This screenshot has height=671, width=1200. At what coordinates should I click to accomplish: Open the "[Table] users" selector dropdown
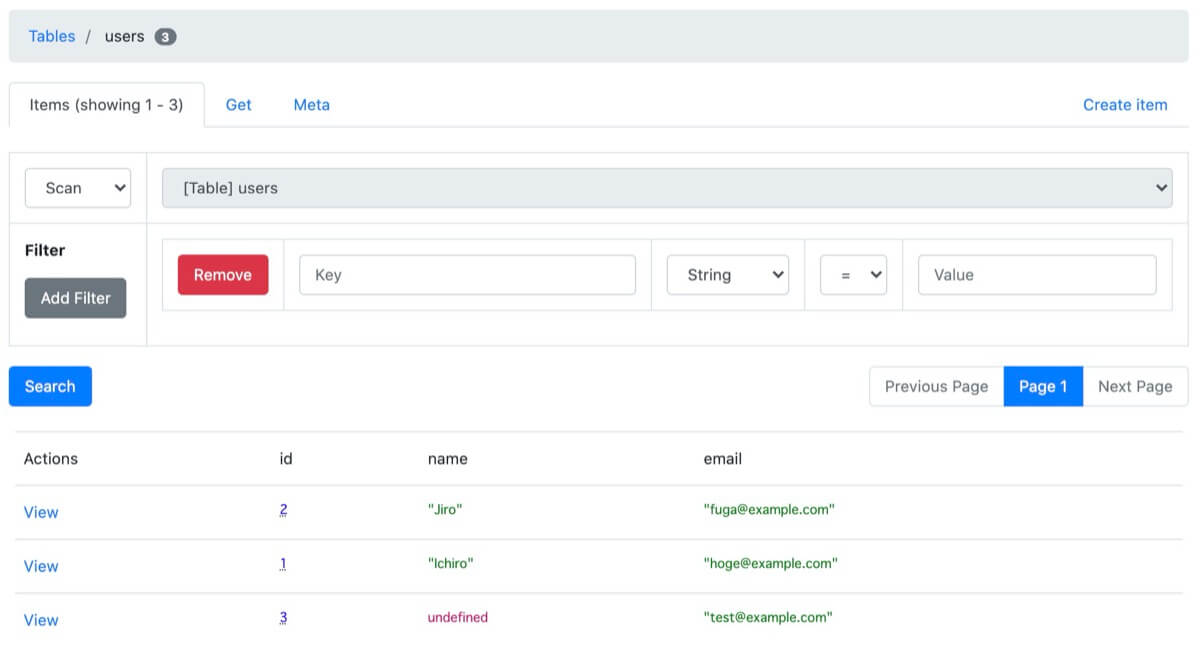[667, 187]
